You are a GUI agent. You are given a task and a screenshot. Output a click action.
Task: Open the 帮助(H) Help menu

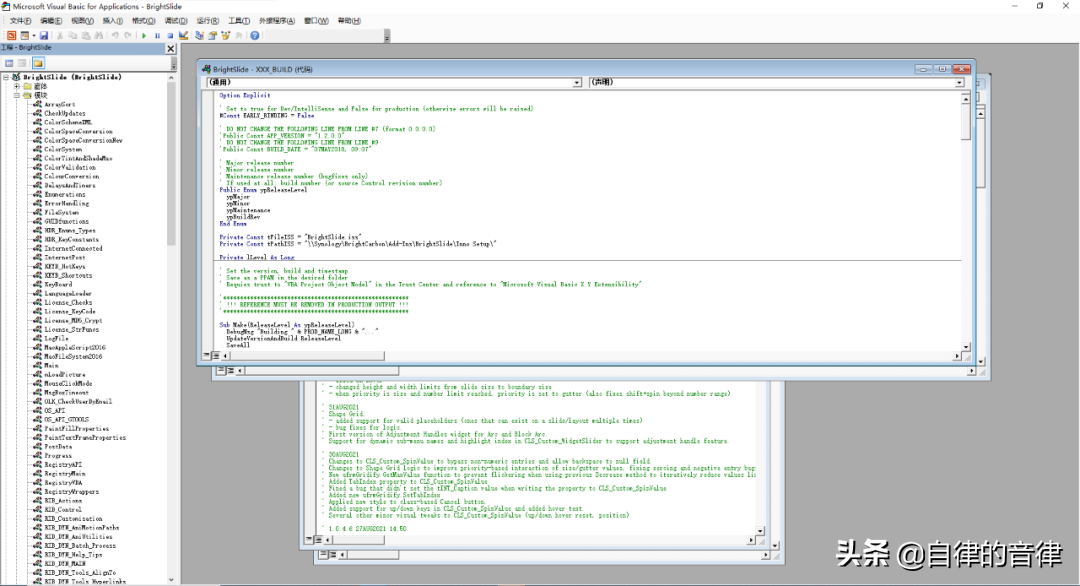349,21
